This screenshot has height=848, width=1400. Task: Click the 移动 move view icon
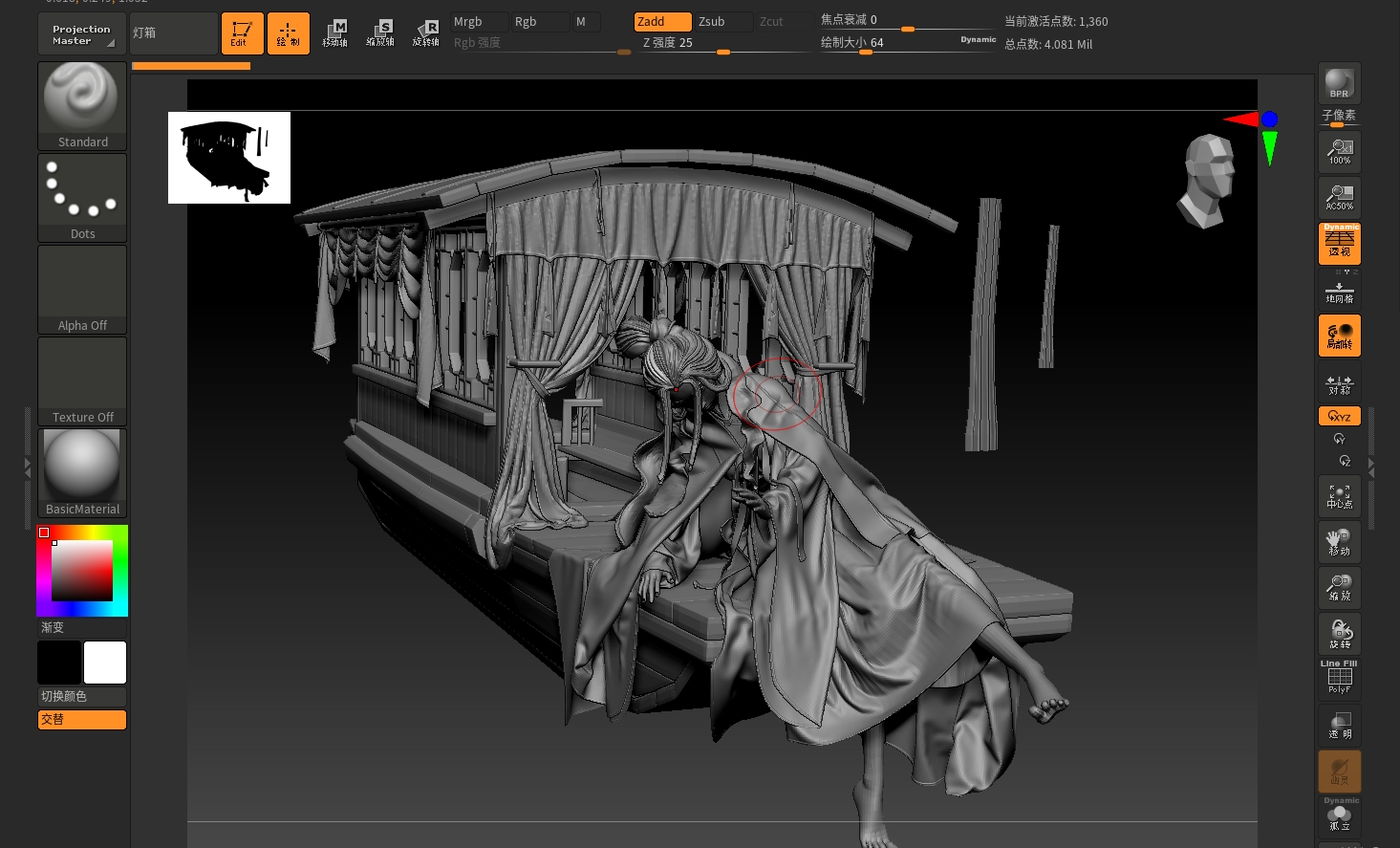[x=1340, y=542]
